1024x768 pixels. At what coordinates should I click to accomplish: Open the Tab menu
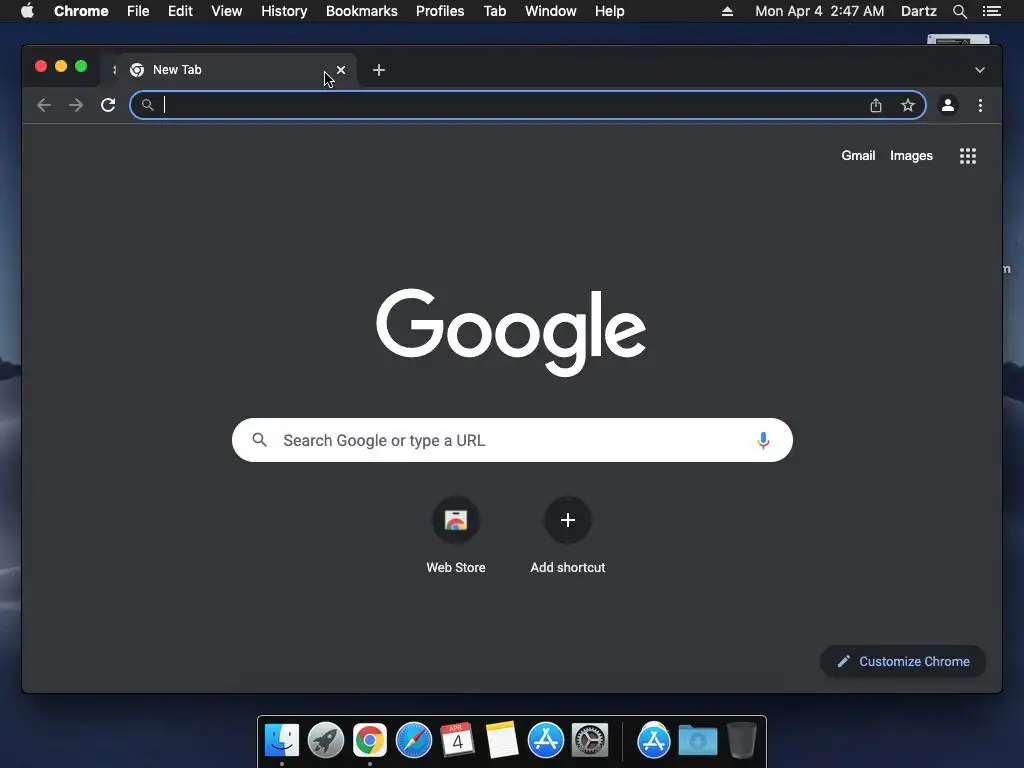pyautogui.click(x=494, y=11)
